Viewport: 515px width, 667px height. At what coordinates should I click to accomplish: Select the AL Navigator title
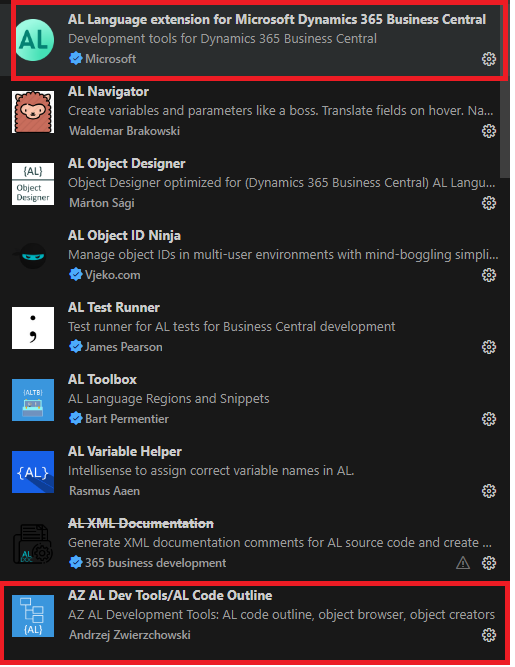[x=108, y=91]
